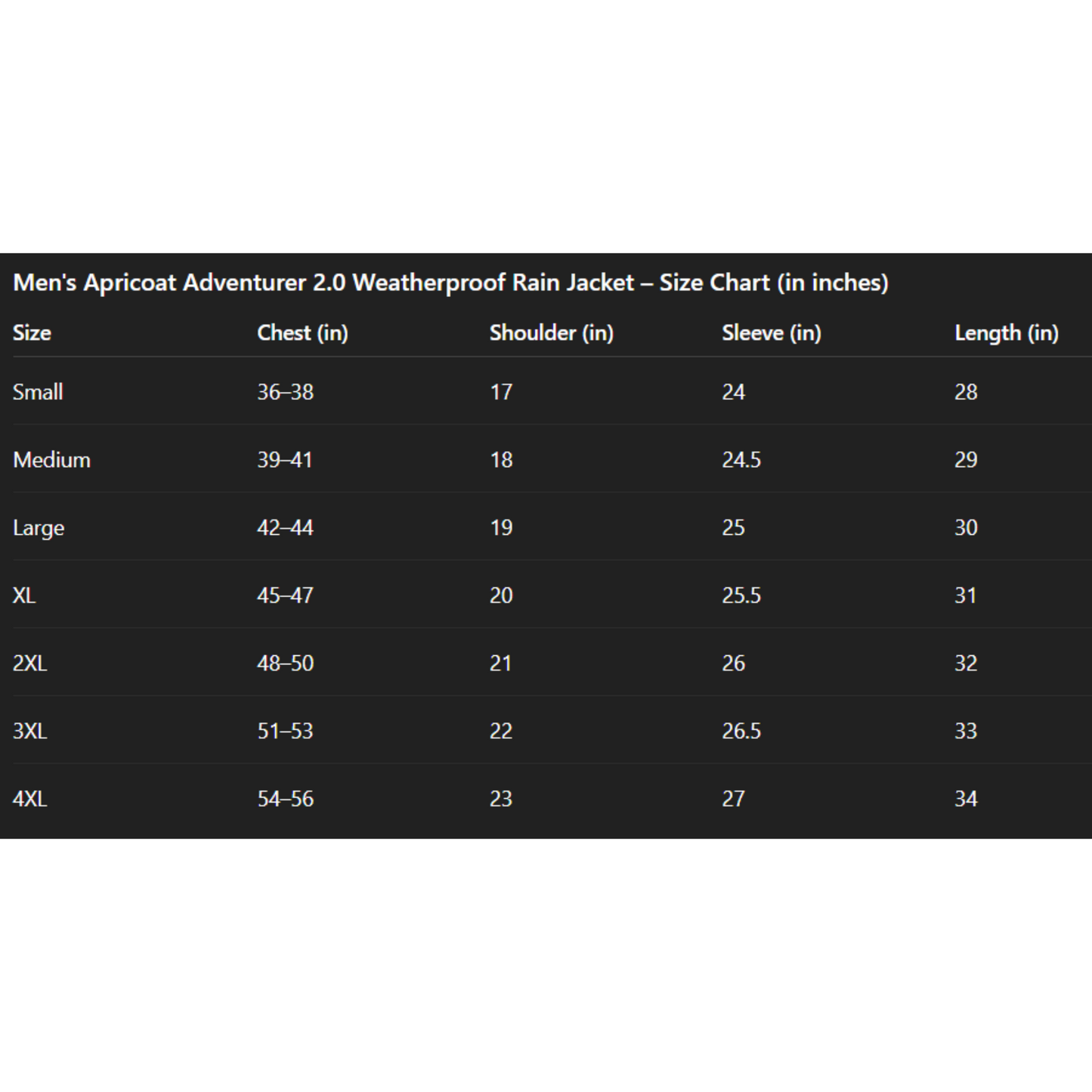The image size is (1092, 1092).
Task: Click the Sleeve (in) column header
Action: pos(772,333)
